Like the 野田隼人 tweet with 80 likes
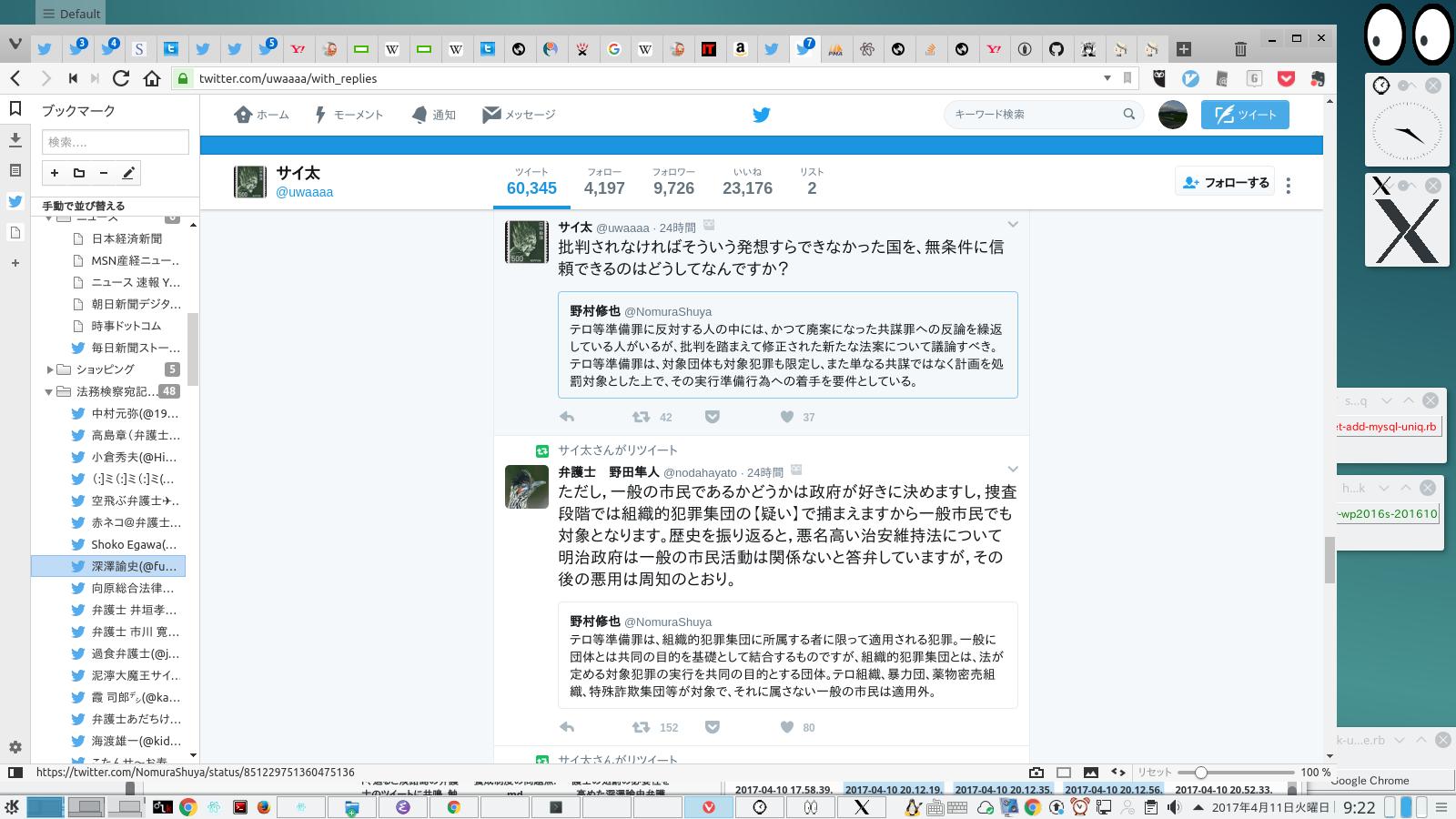 (x=787, y=727)
